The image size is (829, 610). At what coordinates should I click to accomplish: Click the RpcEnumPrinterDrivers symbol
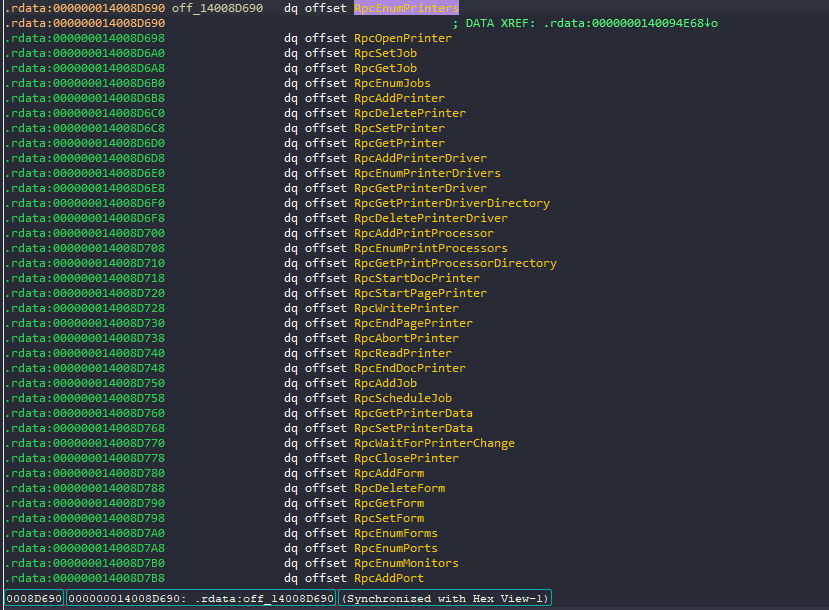(427, 173)
